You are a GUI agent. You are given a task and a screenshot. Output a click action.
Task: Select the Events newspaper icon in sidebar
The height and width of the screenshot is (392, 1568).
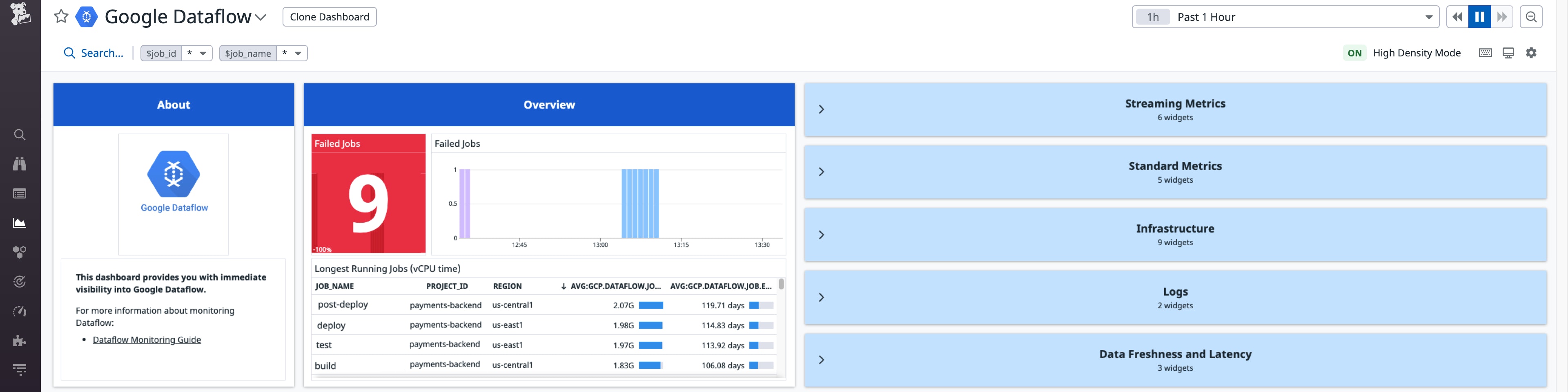tap(20, 193)
